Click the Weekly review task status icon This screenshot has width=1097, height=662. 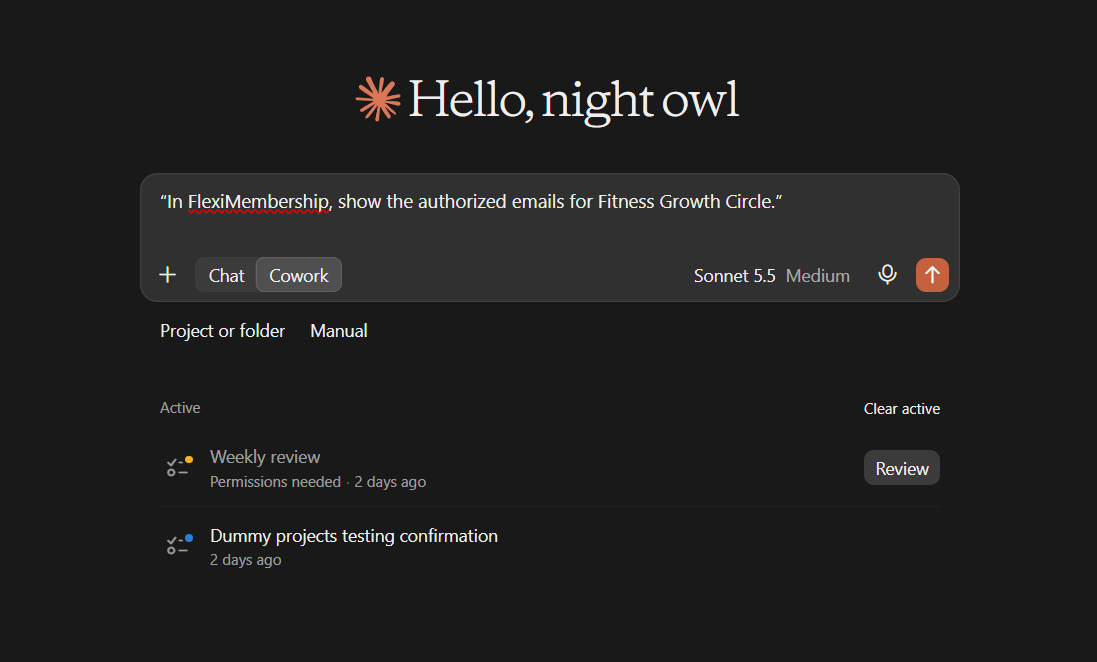coord(179,466)
